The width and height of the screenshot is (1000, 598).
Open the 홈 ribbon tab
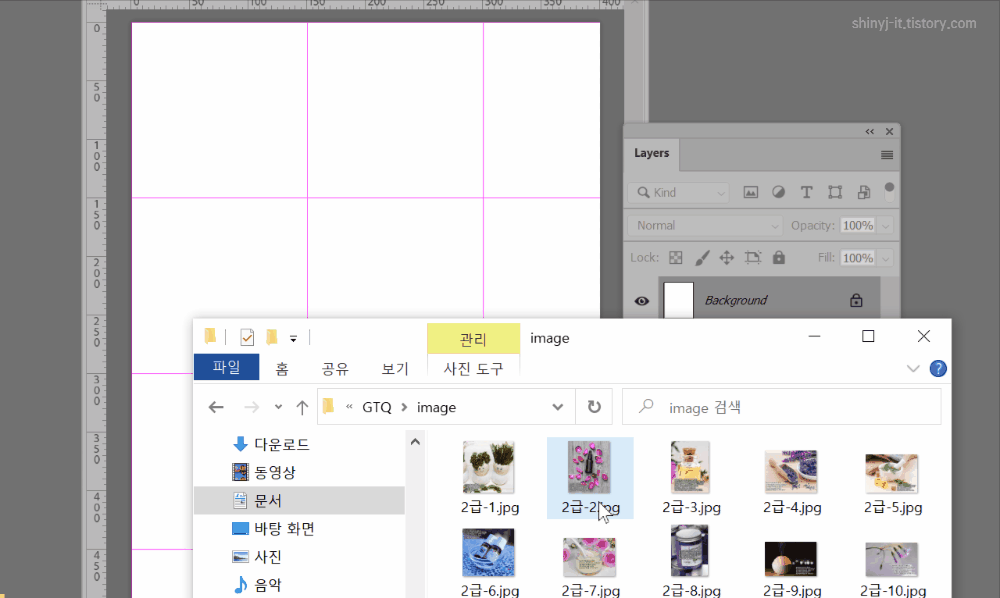click(282, 368)
